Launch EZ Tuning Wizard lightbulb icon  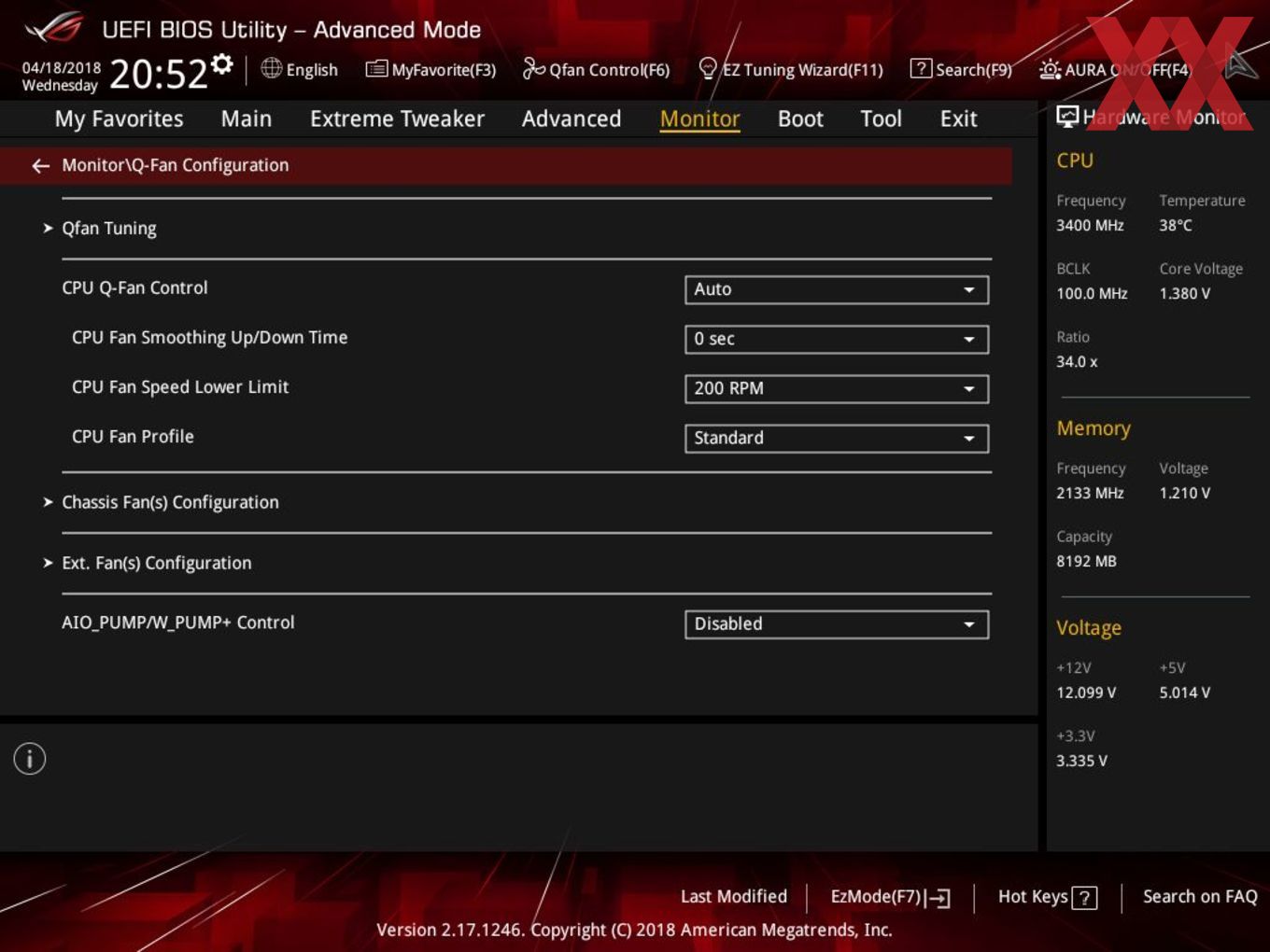click(708, 68)
